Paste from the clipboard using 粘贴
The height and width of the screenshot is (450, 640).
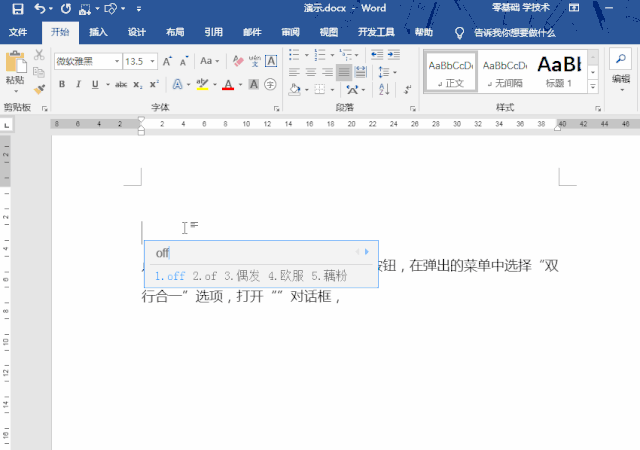pyautogui.click(x=15, y=70)
